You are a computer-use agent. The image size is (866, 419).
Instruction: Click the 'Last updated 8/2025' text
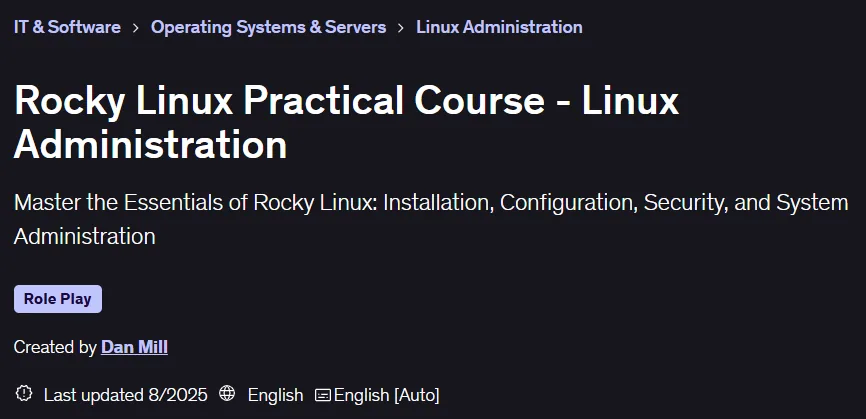(x=125, y=395)
